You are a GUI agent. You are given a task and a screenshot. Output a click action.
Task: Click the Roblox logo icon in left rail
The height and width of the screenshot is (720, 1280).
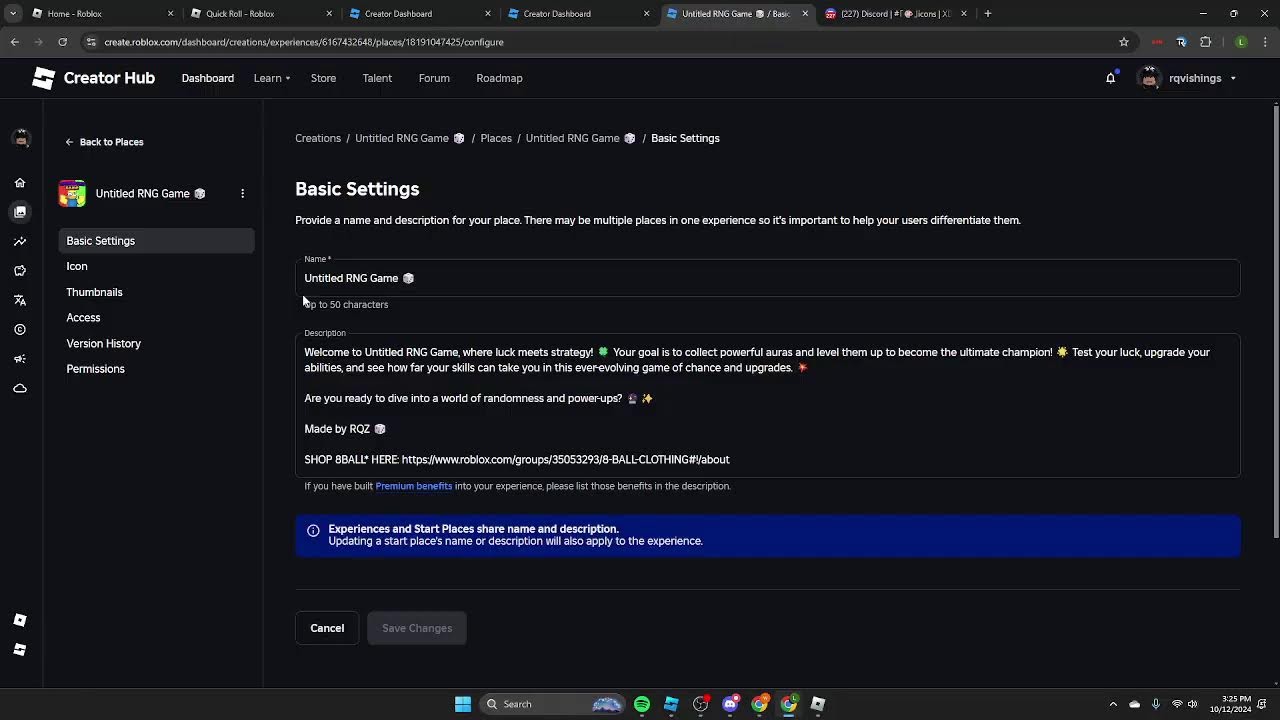(20, 620)
